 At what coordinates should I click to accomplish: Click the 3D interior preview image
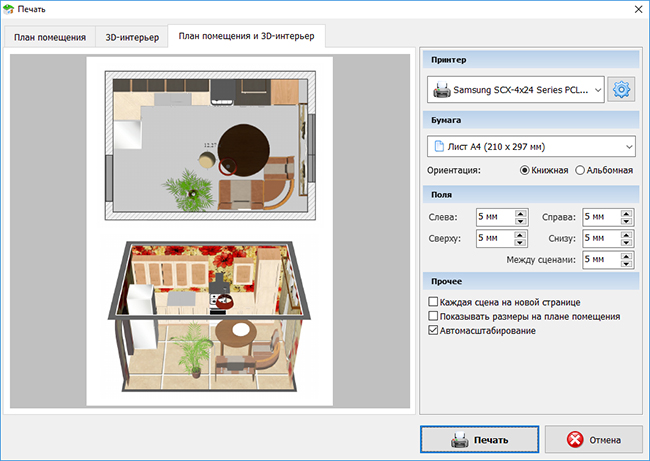pyautogui.click(x=210, y=316)
